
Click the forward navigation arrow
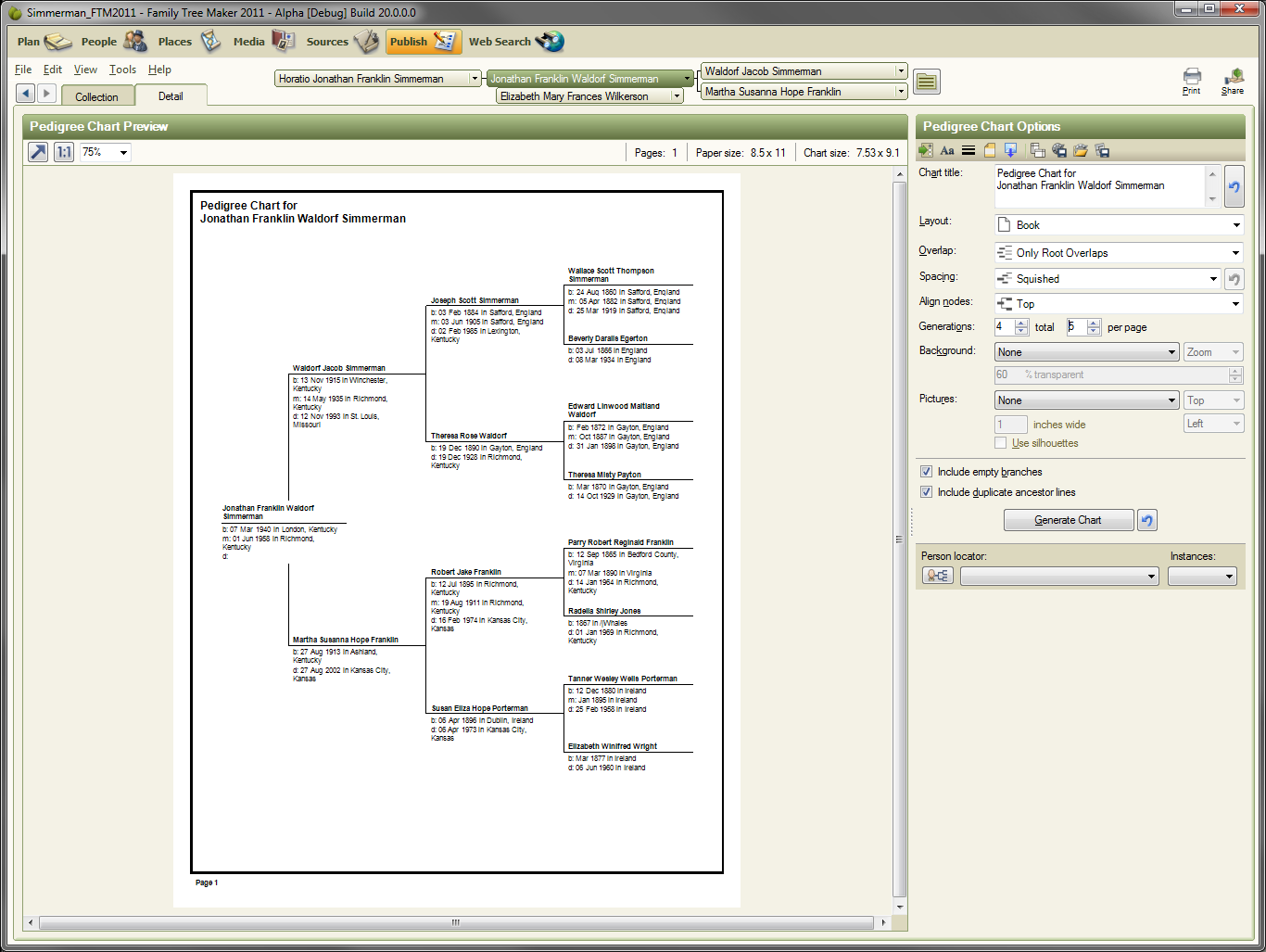click(46, 93)
